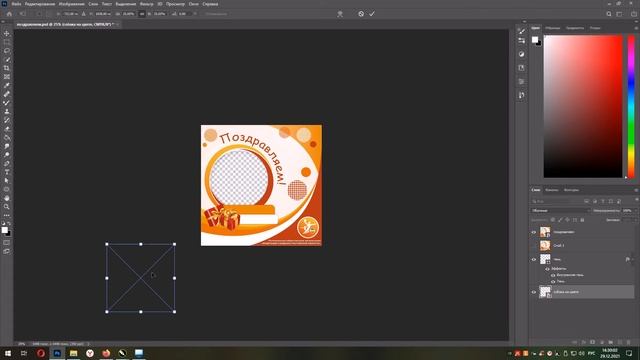Select the History Brush tool
The height and width of the screenshot is (360, 640).
(7, 120)
